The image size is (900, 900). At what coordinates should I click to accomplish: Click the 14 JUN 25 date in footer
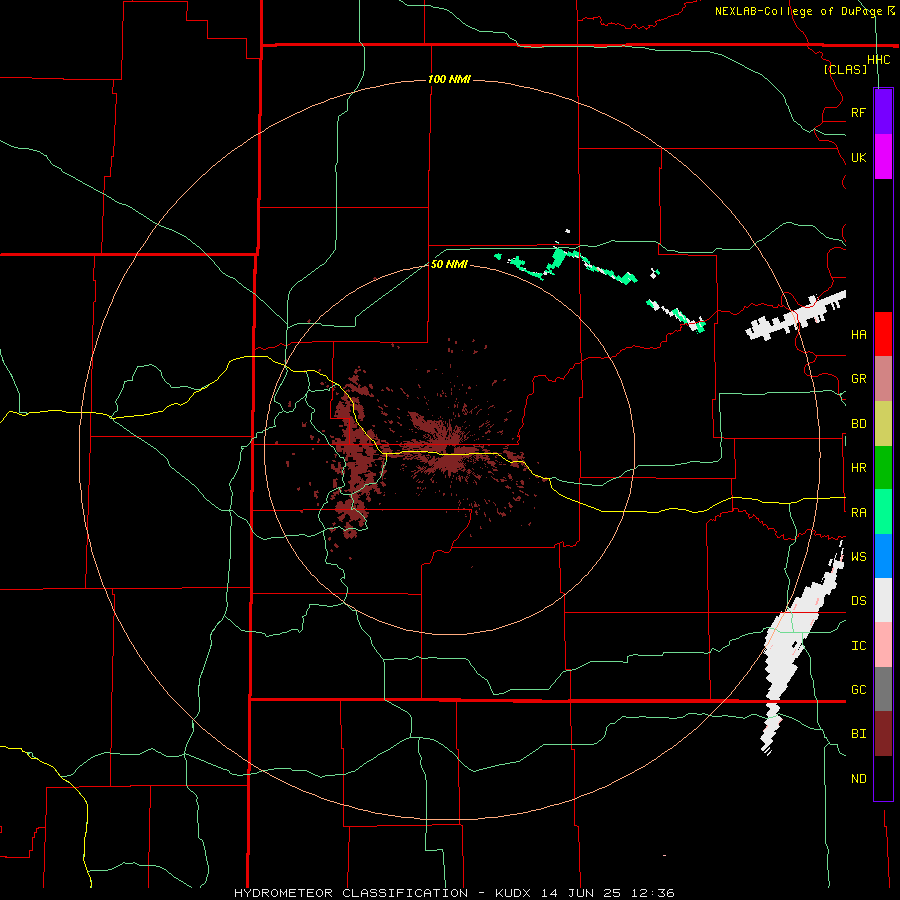tap(581, 893)
